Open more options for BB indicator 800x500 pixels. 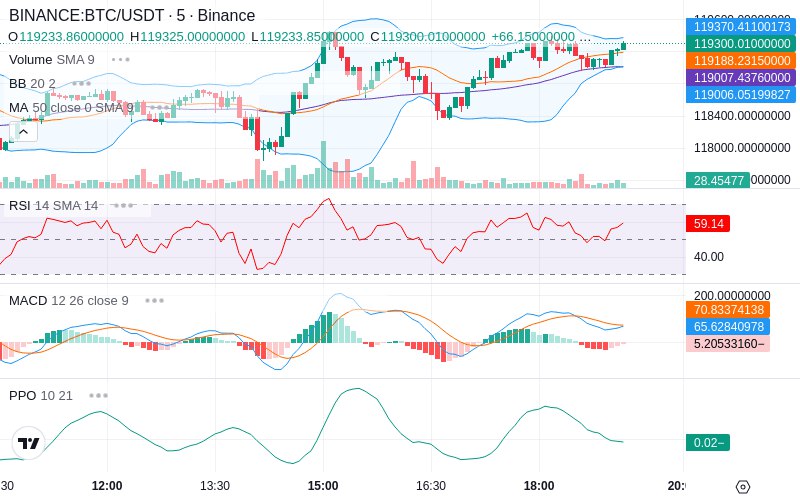click(x=82, y=83)
